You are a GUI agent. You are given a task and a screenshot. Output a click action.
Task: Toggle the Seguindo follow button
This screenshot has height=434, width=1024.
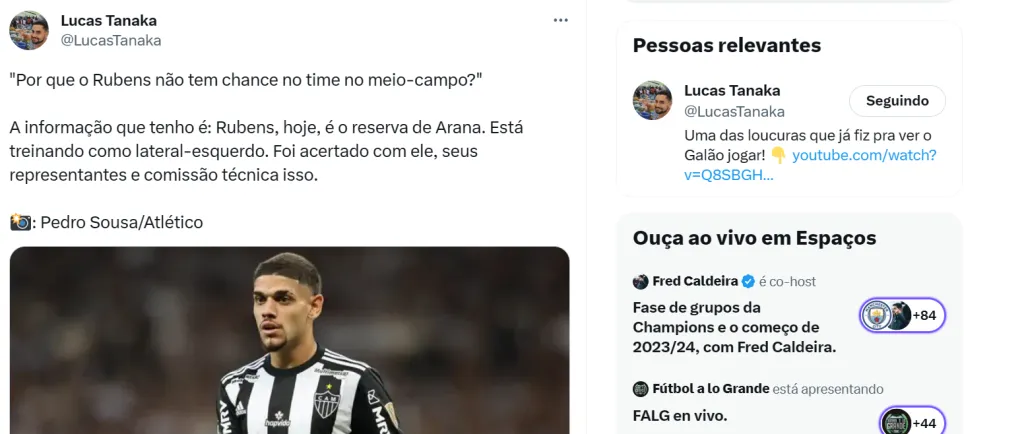coord(897,101)
